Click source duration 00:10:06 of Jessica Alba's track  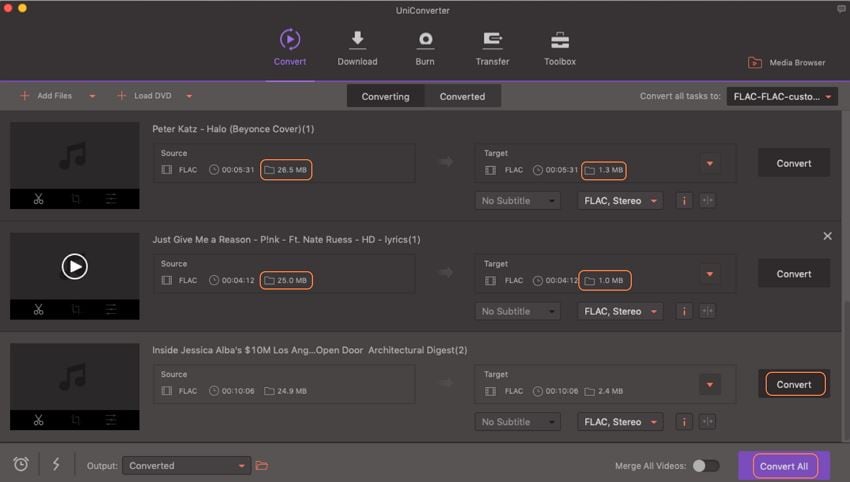[231, 391]
